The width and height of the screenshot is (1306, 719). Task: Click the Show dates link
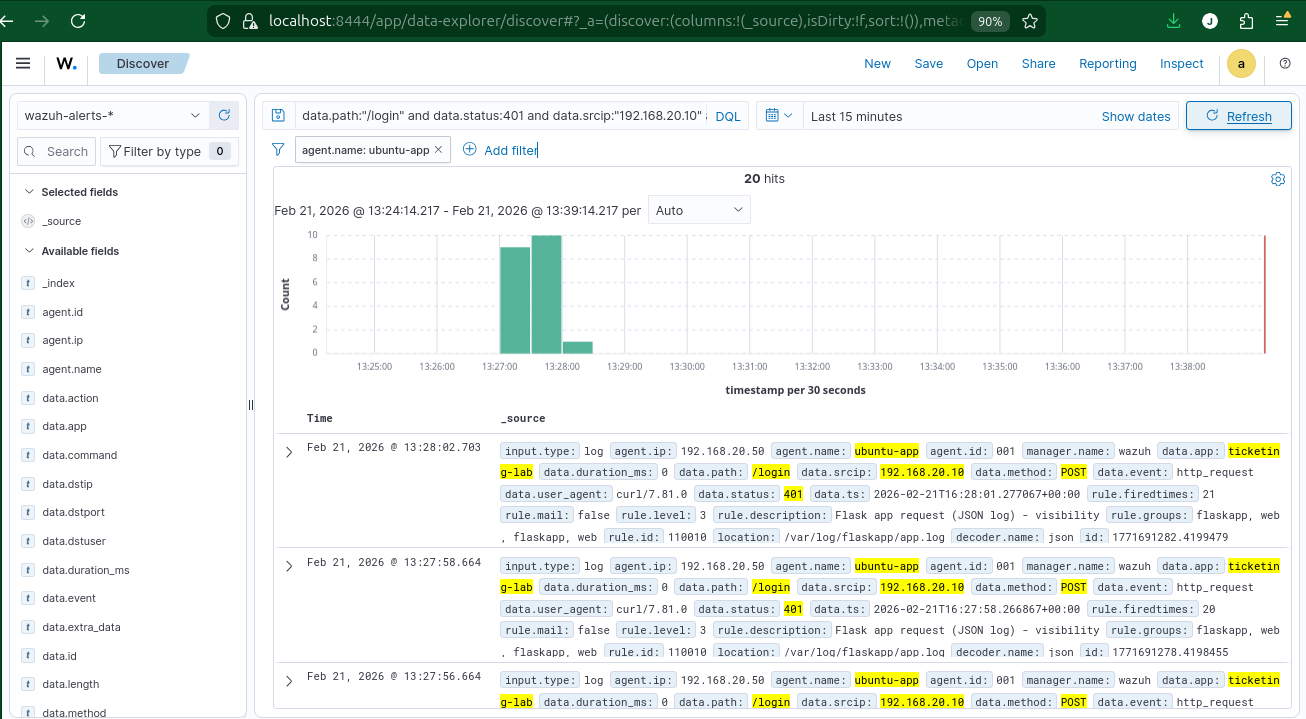point(1136,116)
